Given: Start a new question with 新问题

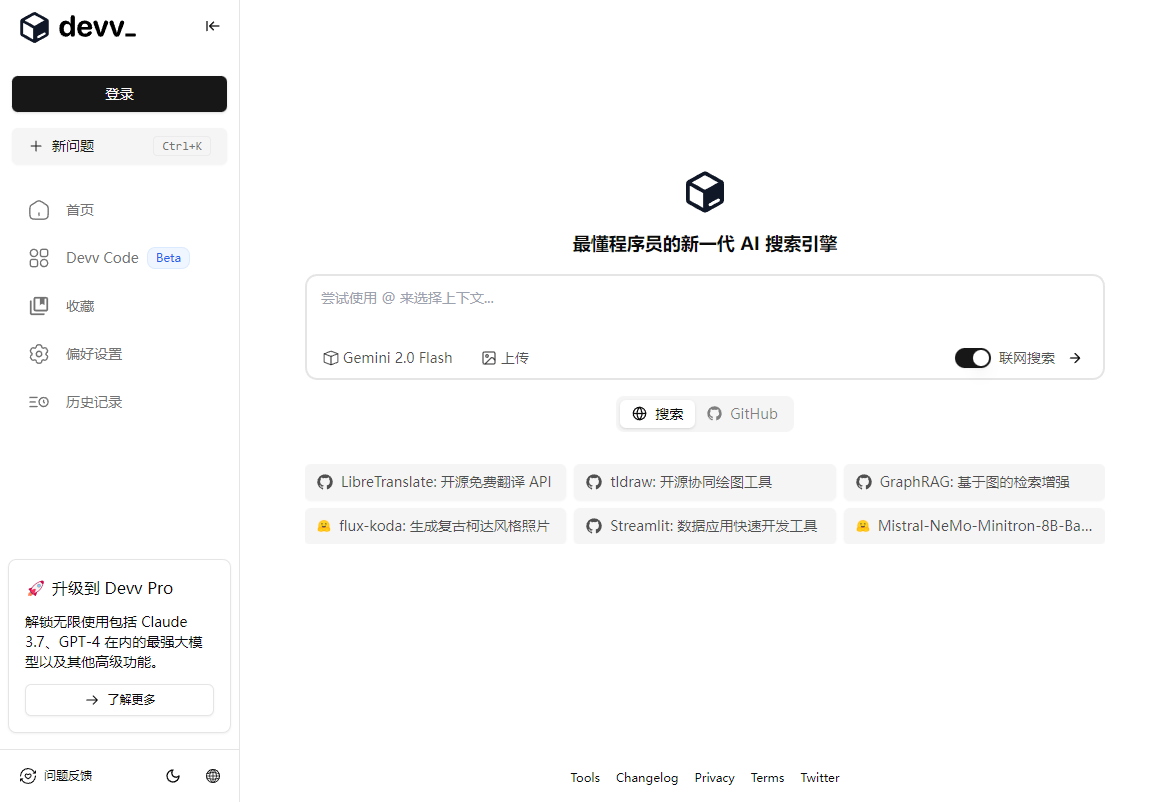Looking at the screenshot, I should point(119,146).
